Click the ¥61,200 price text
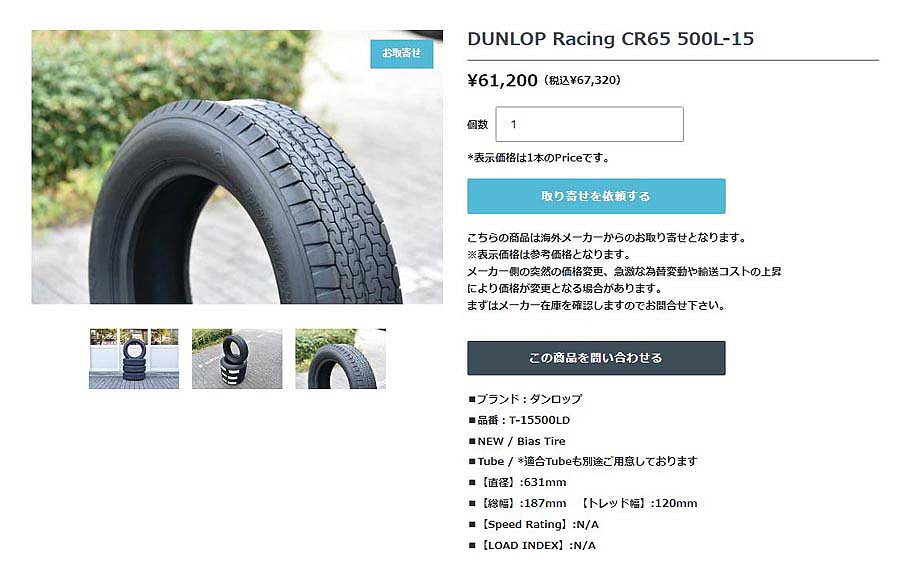This screenshot has height=566, width=900. click(502, 80)
